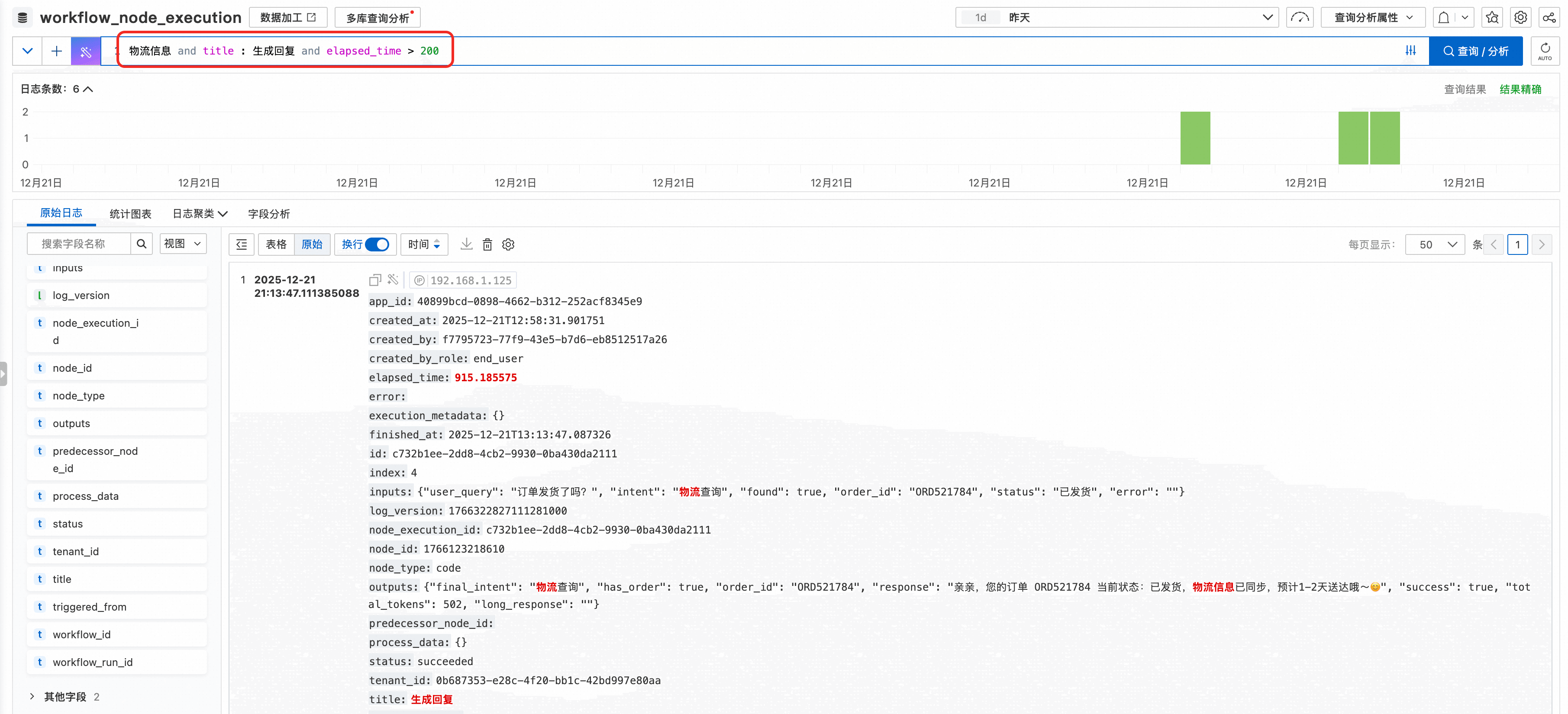Click the AUTO refresh icon

tap(1545, 51)
